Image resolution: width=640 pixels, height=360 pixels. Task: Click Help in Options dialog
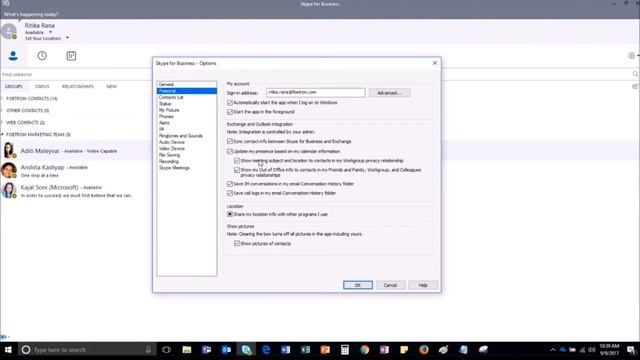pyautogui.click(x=423, y=285)
